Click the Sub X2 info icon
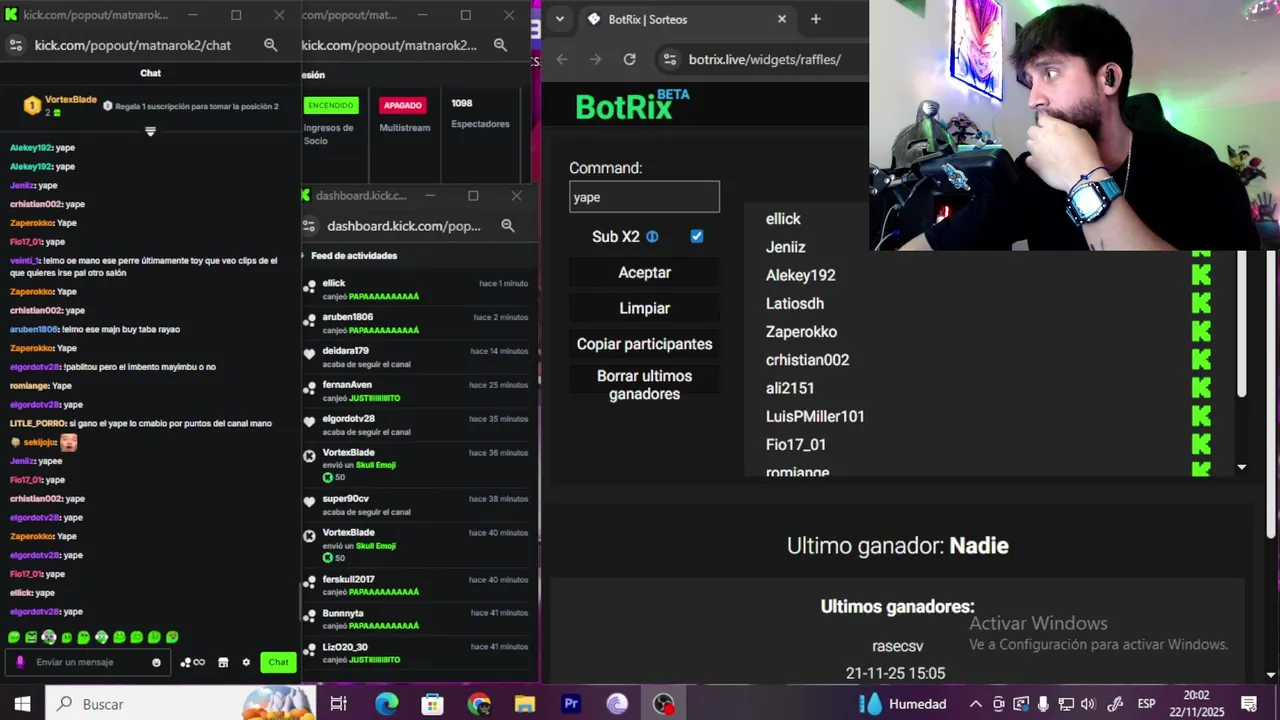Screen dimensions: 1280x720 tap(652, 237)
